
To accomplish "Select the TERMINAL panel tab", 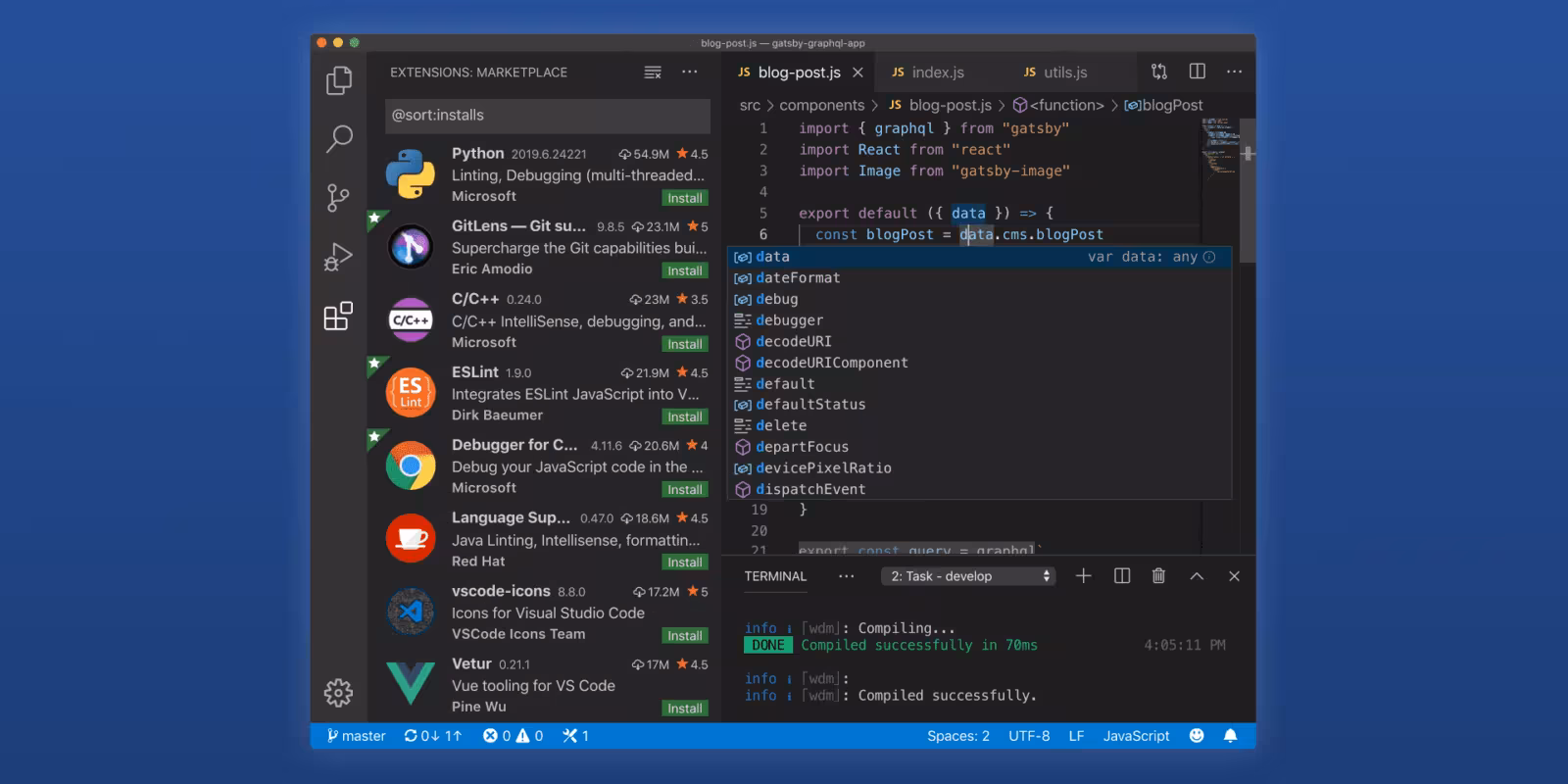I will [x=775, y=576].
